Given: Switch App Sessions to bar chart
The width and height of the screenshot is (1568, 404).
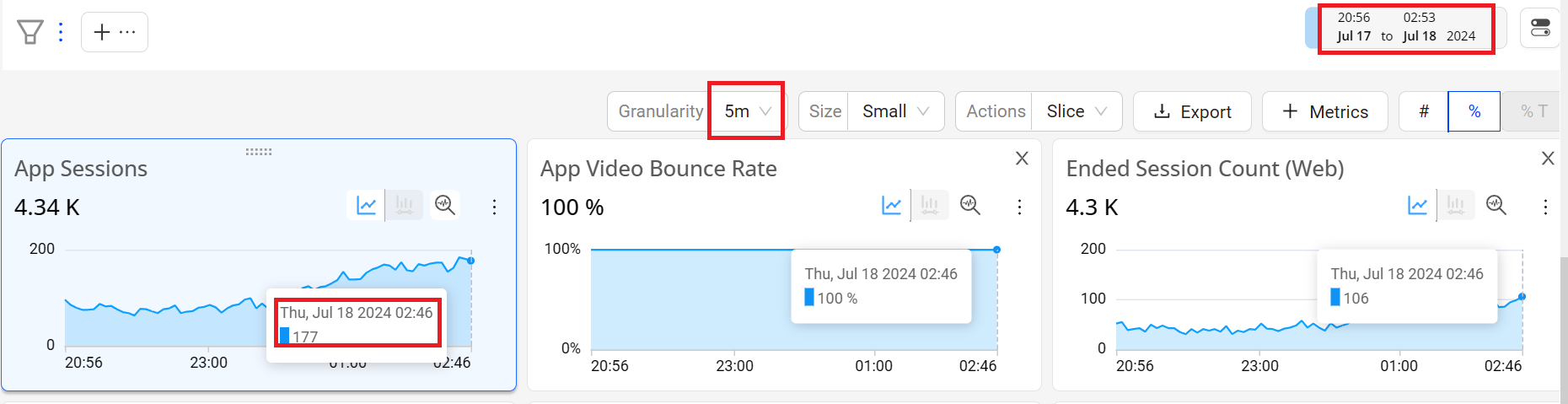Looking at the screenshot, I should pos(405,205).
